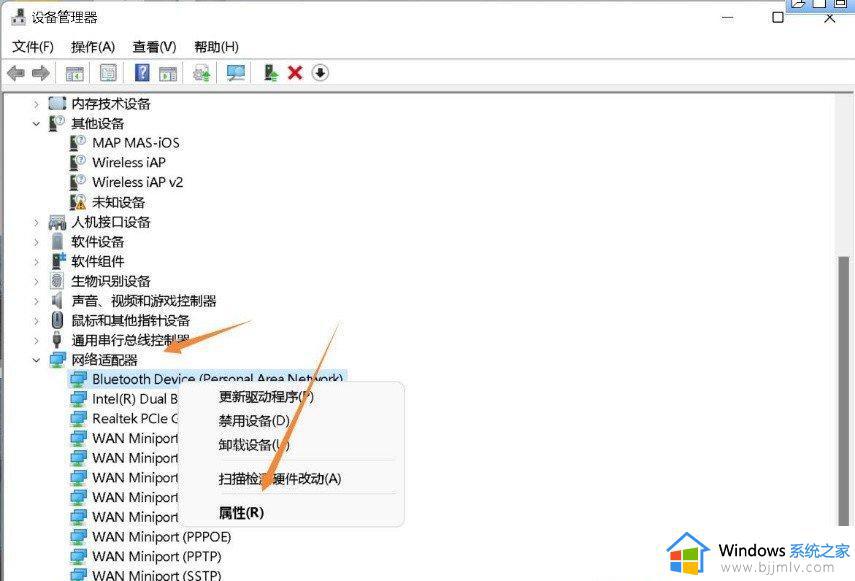Click the 通用串行总线控制器 USB icon
Image resolution: width=855 pixels, height=581 pixels.
57,340
